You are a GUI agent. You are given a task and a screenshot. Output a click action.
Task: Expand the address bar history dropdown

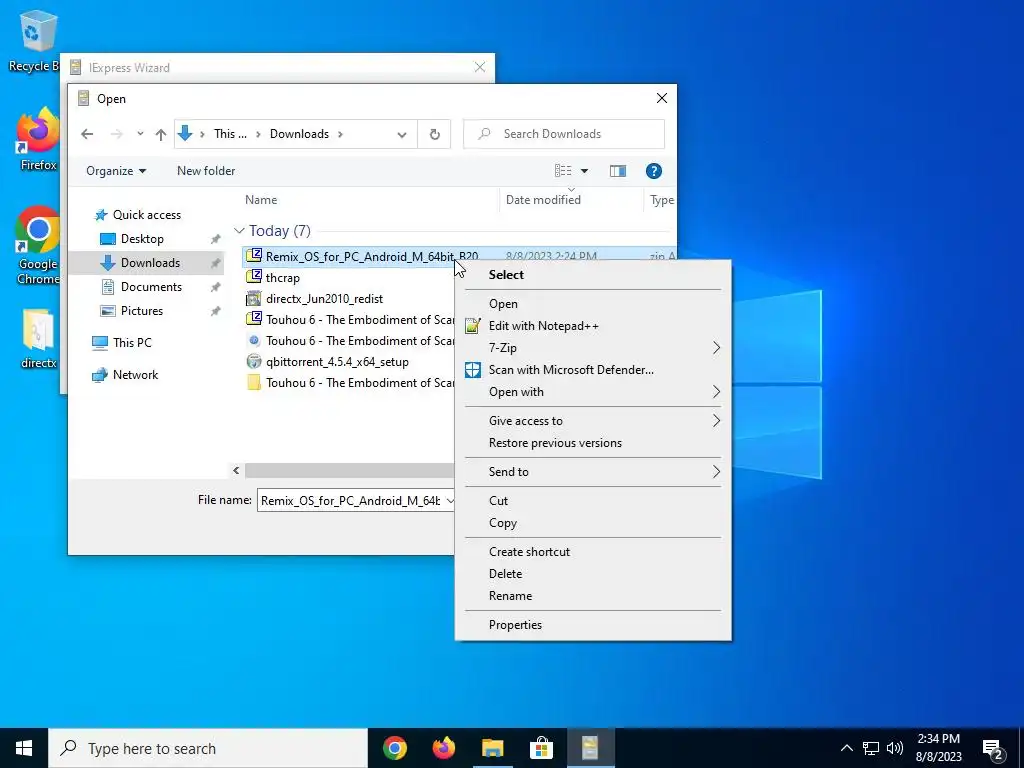pyautogui.click(x=402, y=135)
